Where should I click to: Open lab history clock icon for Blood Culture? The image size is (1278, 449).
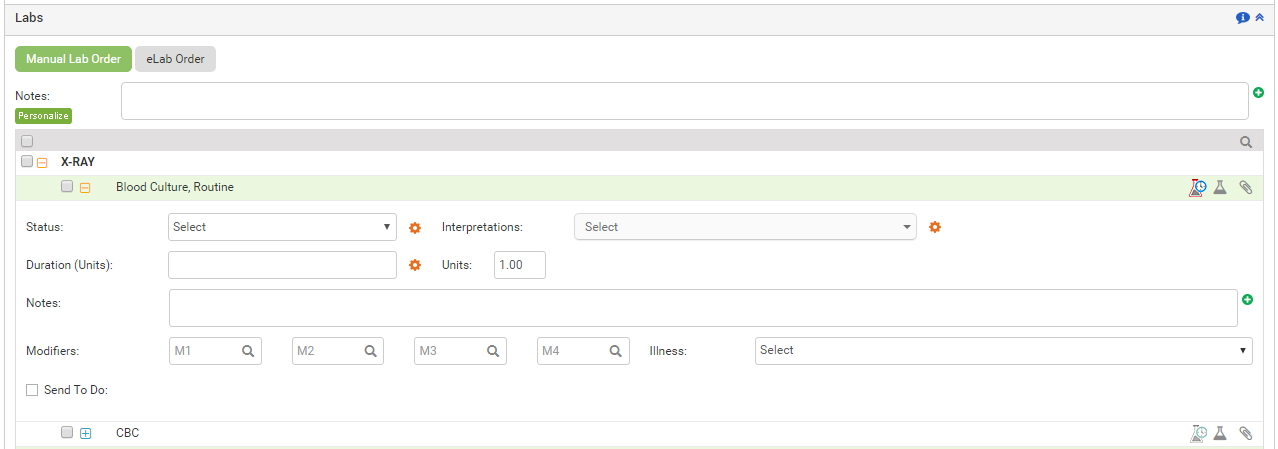(1197, 187)
